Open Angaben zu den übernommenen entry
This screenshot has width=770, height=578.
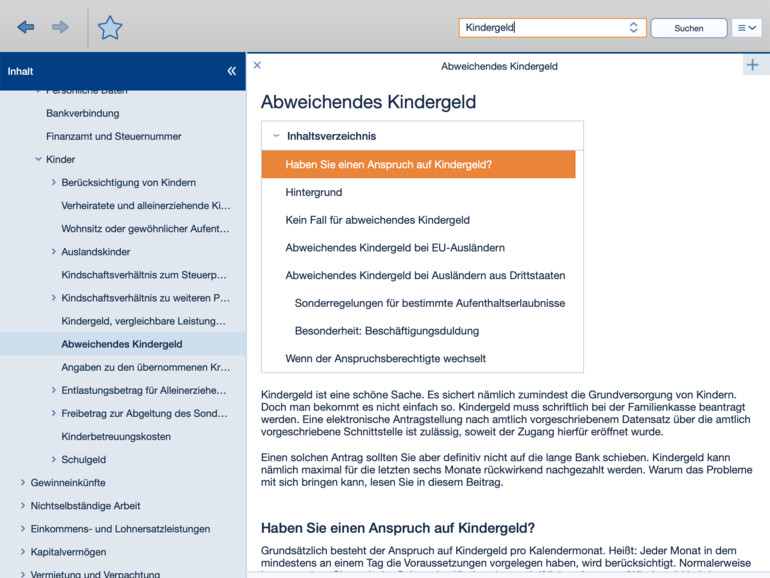[146, 367]
